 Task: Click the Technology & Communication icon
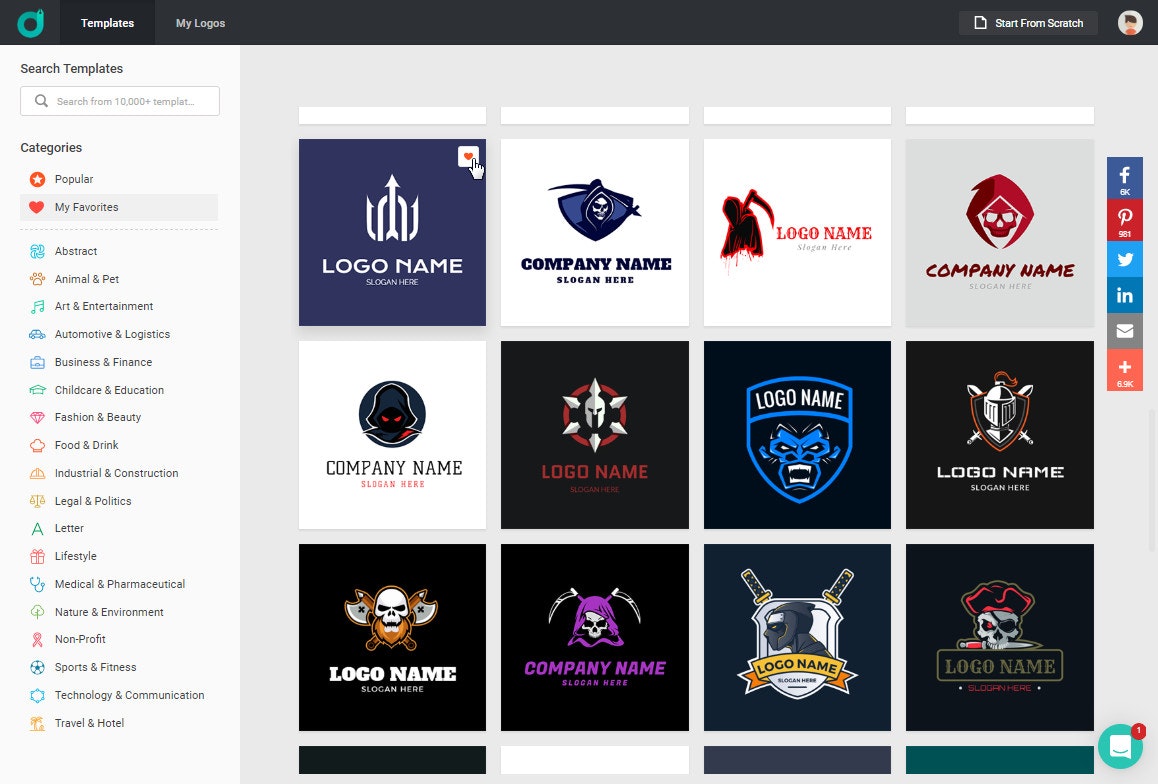click(37, 695)
